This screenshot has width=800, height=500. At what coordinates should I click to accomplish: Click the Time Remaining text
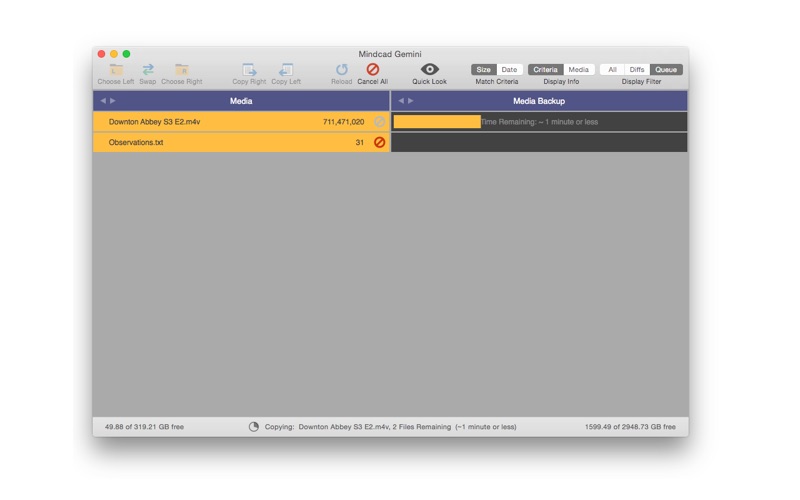539,122
